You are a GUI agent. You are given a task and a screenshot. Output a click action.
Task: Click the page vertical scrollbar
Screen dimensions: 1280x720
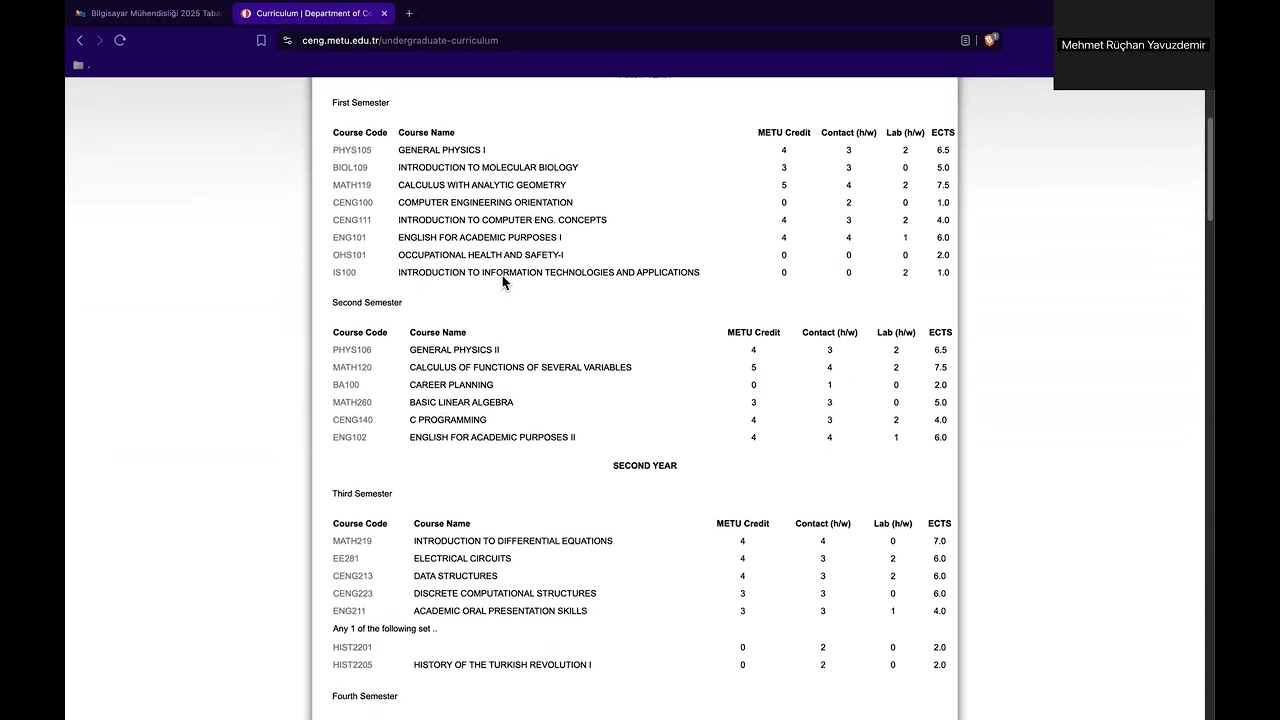(1210, 170)
